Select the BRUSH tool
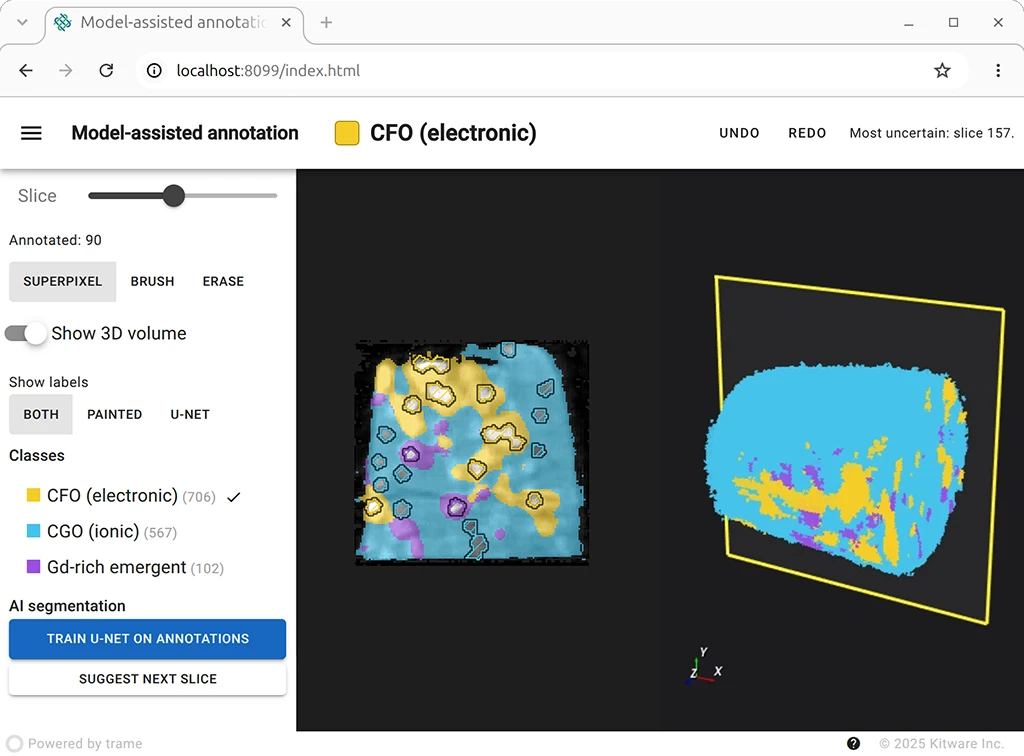 tap(152, 281)
